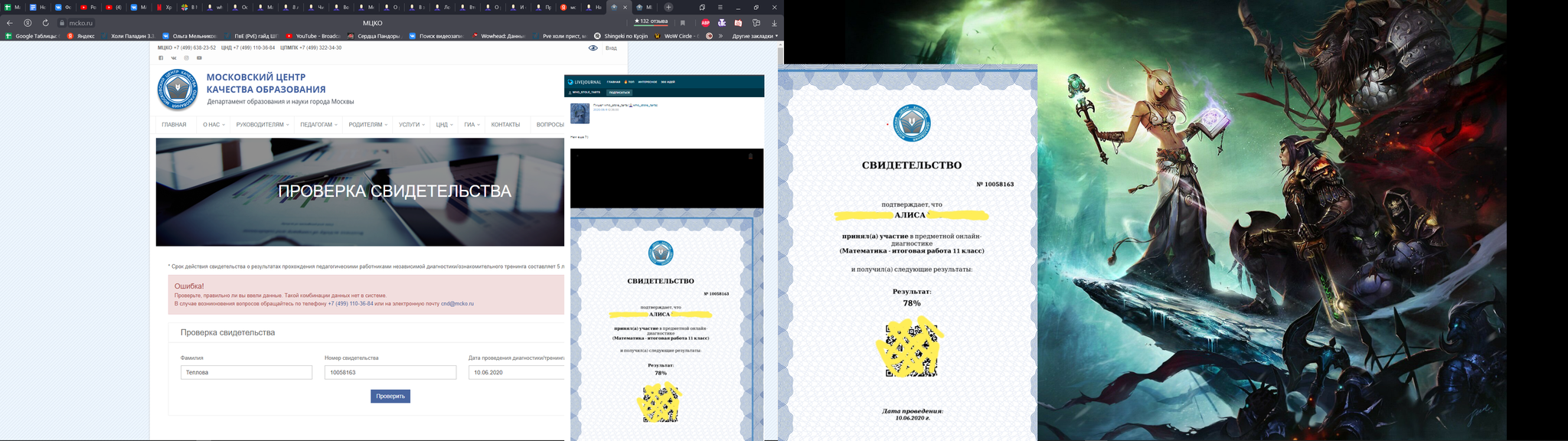Open the 132 отзыва site rating
This screenshot has width=1568, height=441.
point(652,21)
